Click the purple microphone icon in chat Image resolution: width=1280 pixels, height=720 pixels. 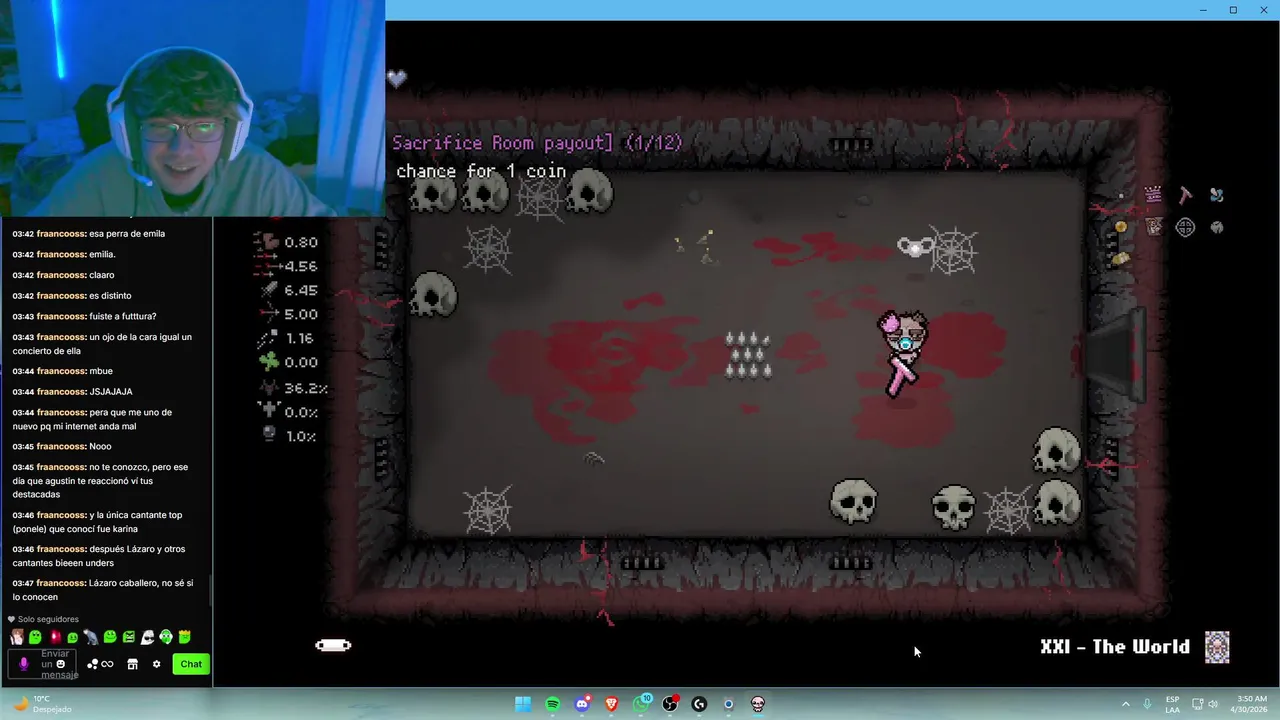24,664
